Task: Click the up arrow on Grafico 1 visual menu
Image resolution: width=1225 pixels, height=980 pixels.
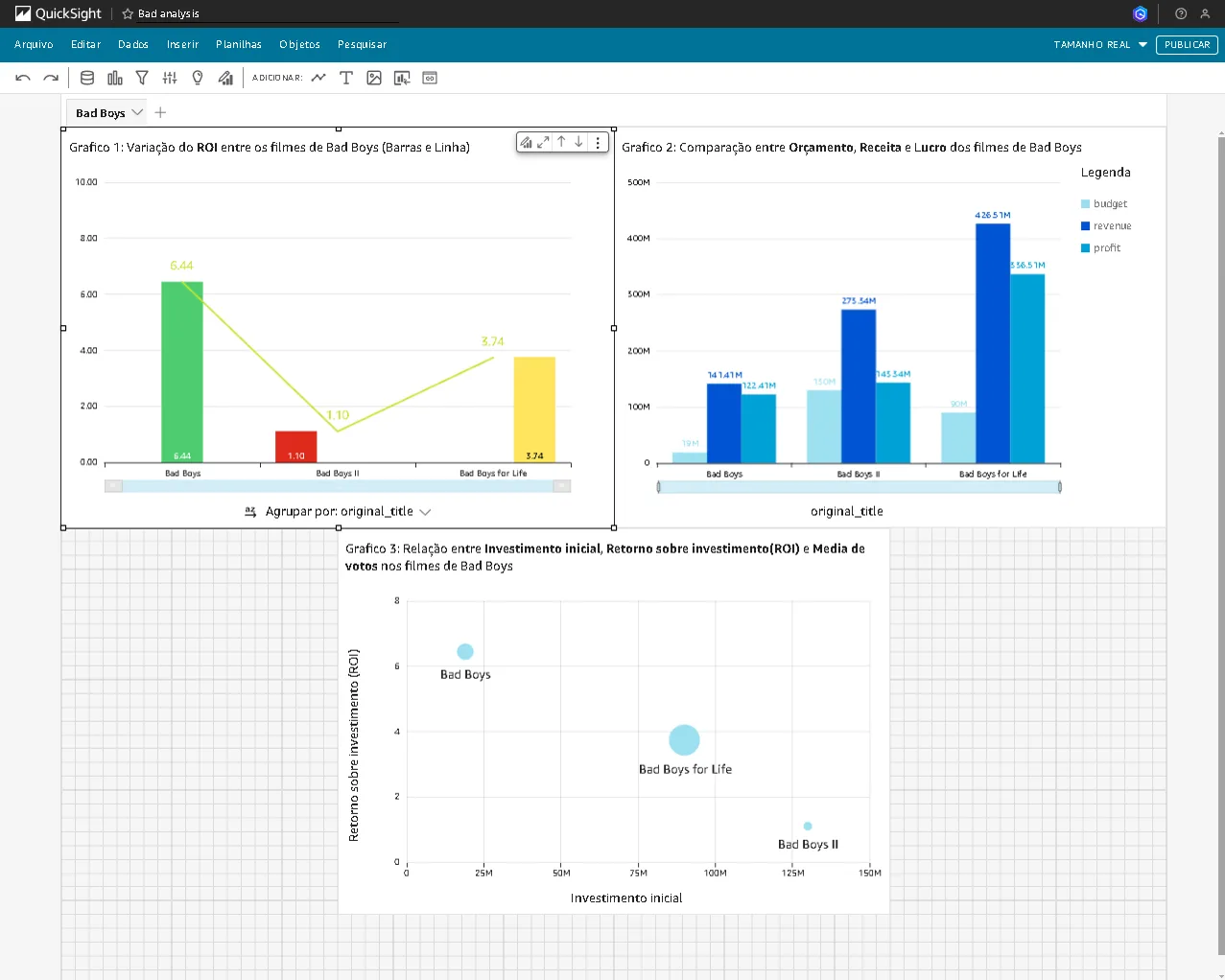Action: tap(561, 142)
